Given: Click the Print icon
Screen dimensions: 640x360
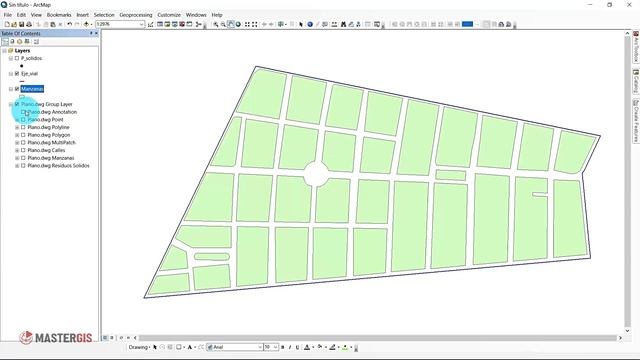Looking at the screenshot, I should click(x=29, y=24).
